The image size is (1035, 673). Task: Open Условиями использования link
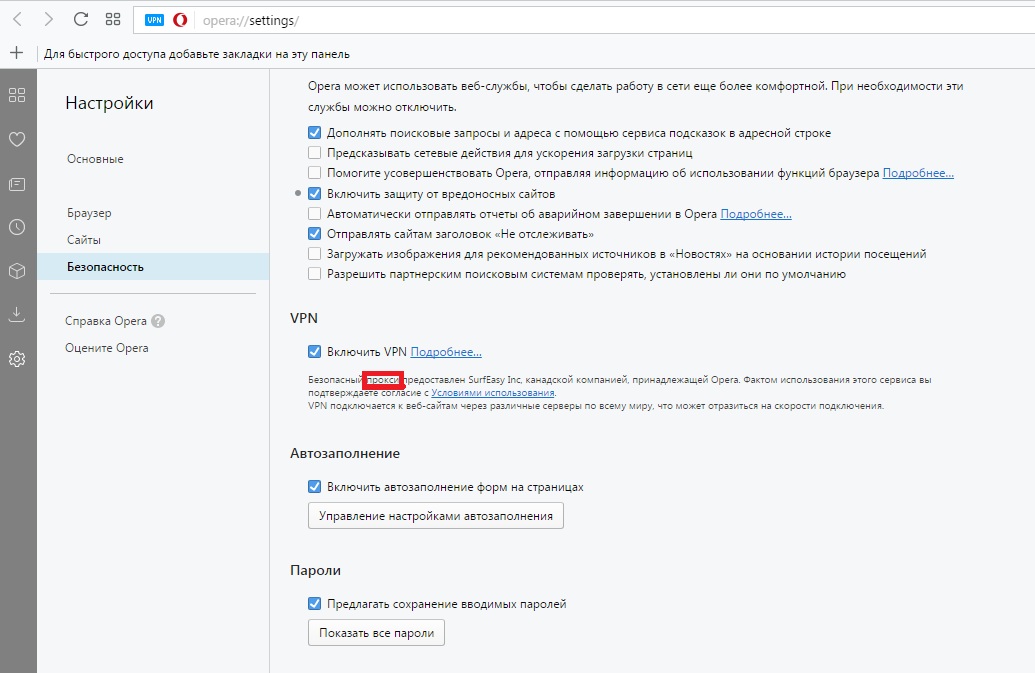pos(492,393)
